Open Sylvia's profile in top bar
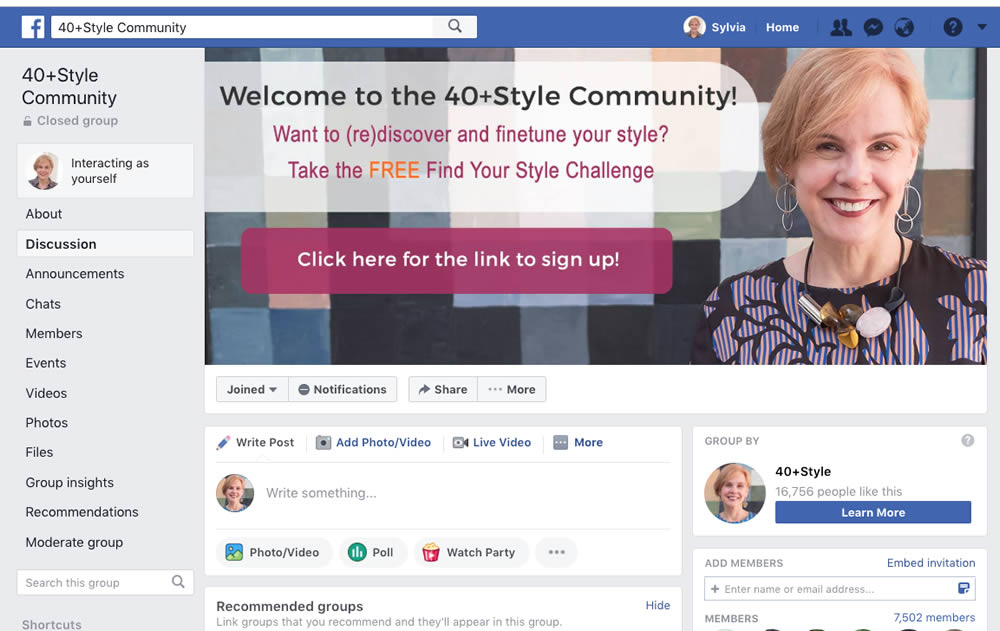This screenshot has height=631, width=1000. point(714,27)
